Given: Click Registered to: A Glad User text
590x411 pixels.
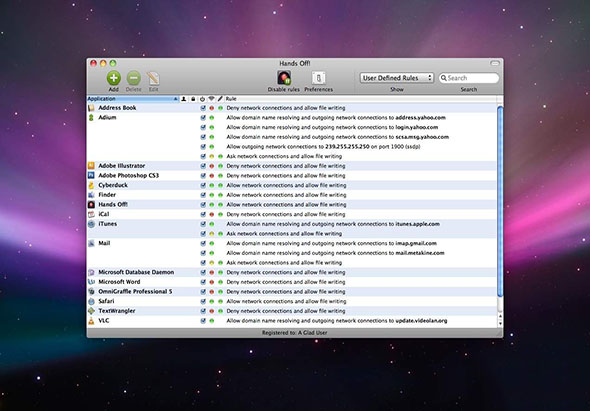Looking at the screenshot, I should pyautogui.click(x=295, y=333).
